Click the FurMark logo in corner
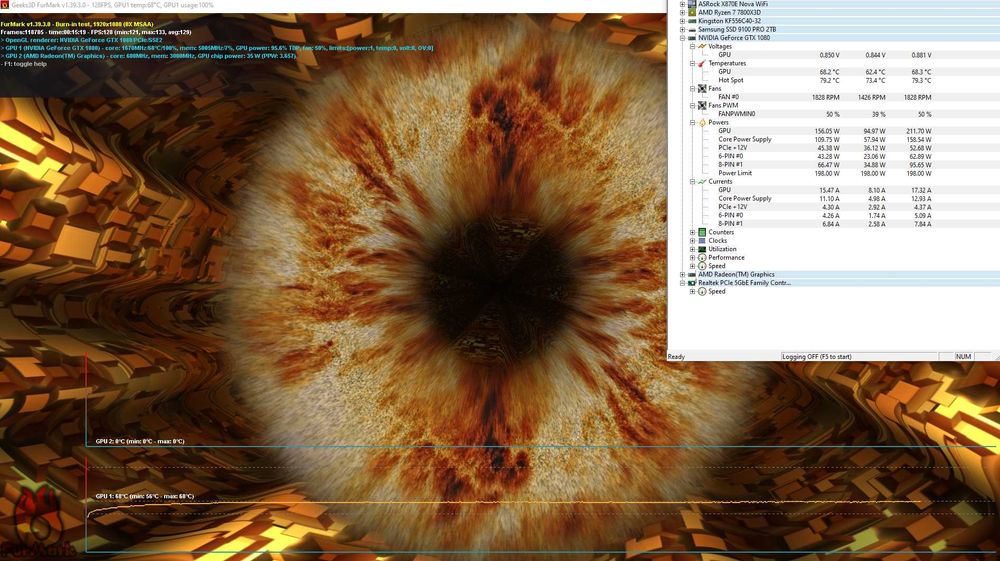 coord(37,520)
